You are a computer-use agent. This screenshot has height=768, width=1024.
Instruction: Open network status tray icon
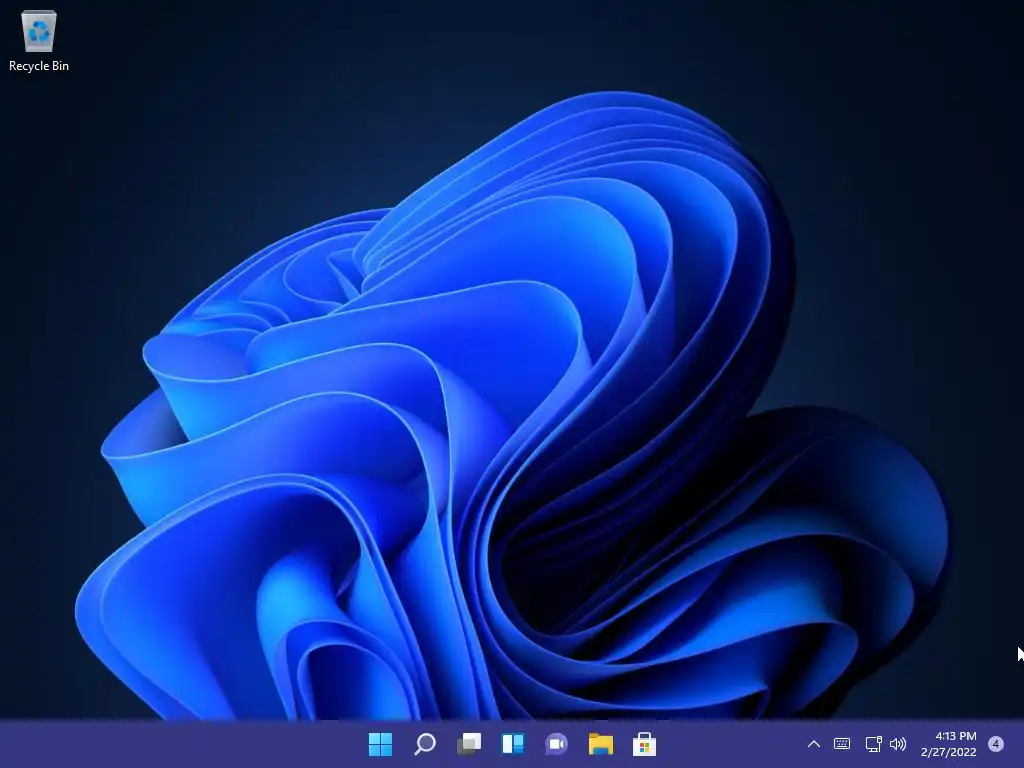click(x=873, y=744)
